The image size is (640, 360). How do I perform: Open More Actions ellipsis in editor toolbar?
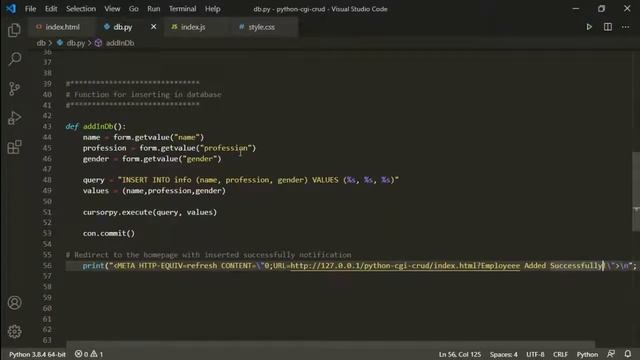click(x=625, y=27)
